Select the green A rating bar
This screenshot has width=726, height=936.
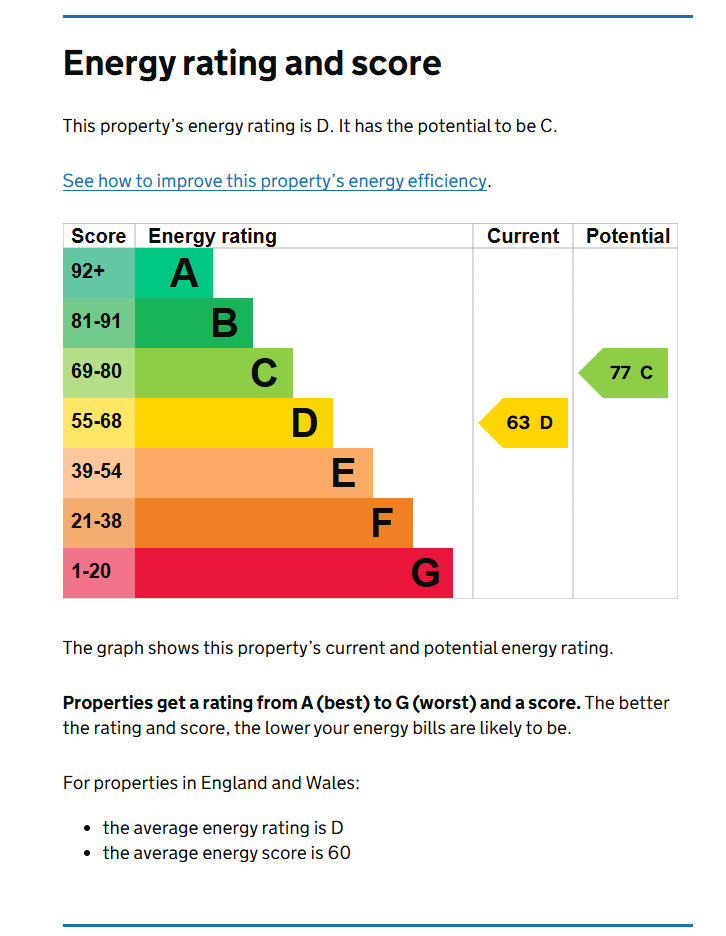tap(174, 273)
